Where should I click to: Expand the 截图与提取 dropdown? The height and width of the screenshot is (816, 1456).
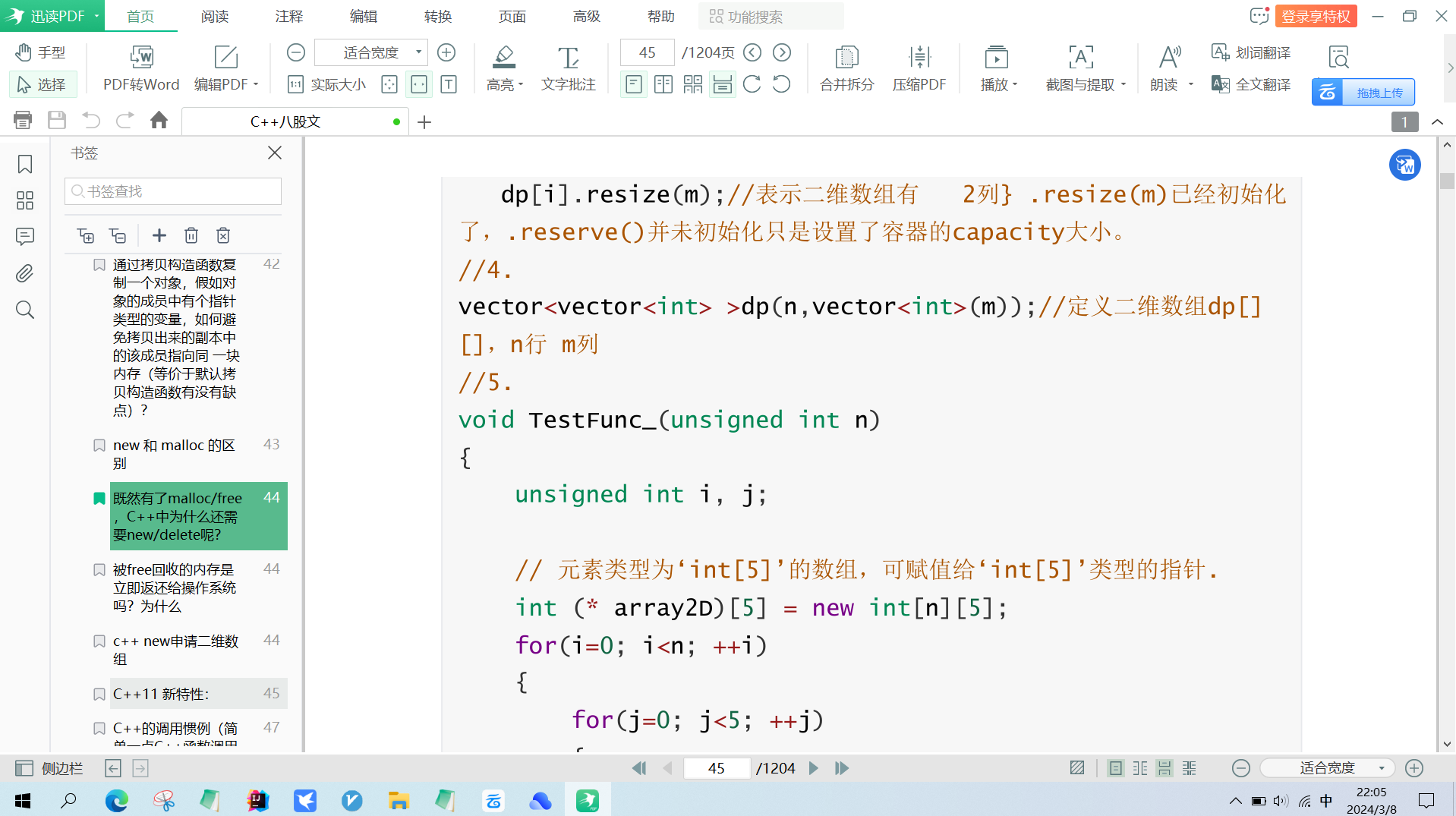point(1124,84)
